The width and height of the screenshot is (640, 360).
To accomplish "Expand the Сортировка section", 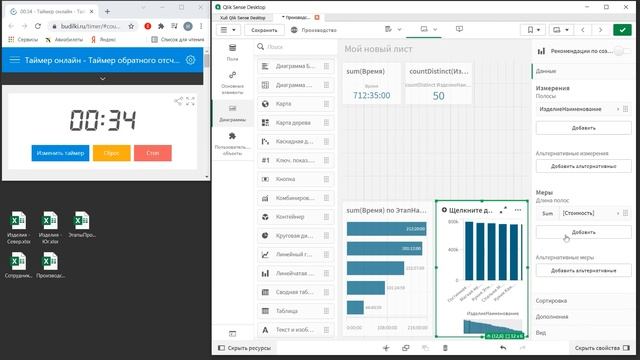I will 584,301.
